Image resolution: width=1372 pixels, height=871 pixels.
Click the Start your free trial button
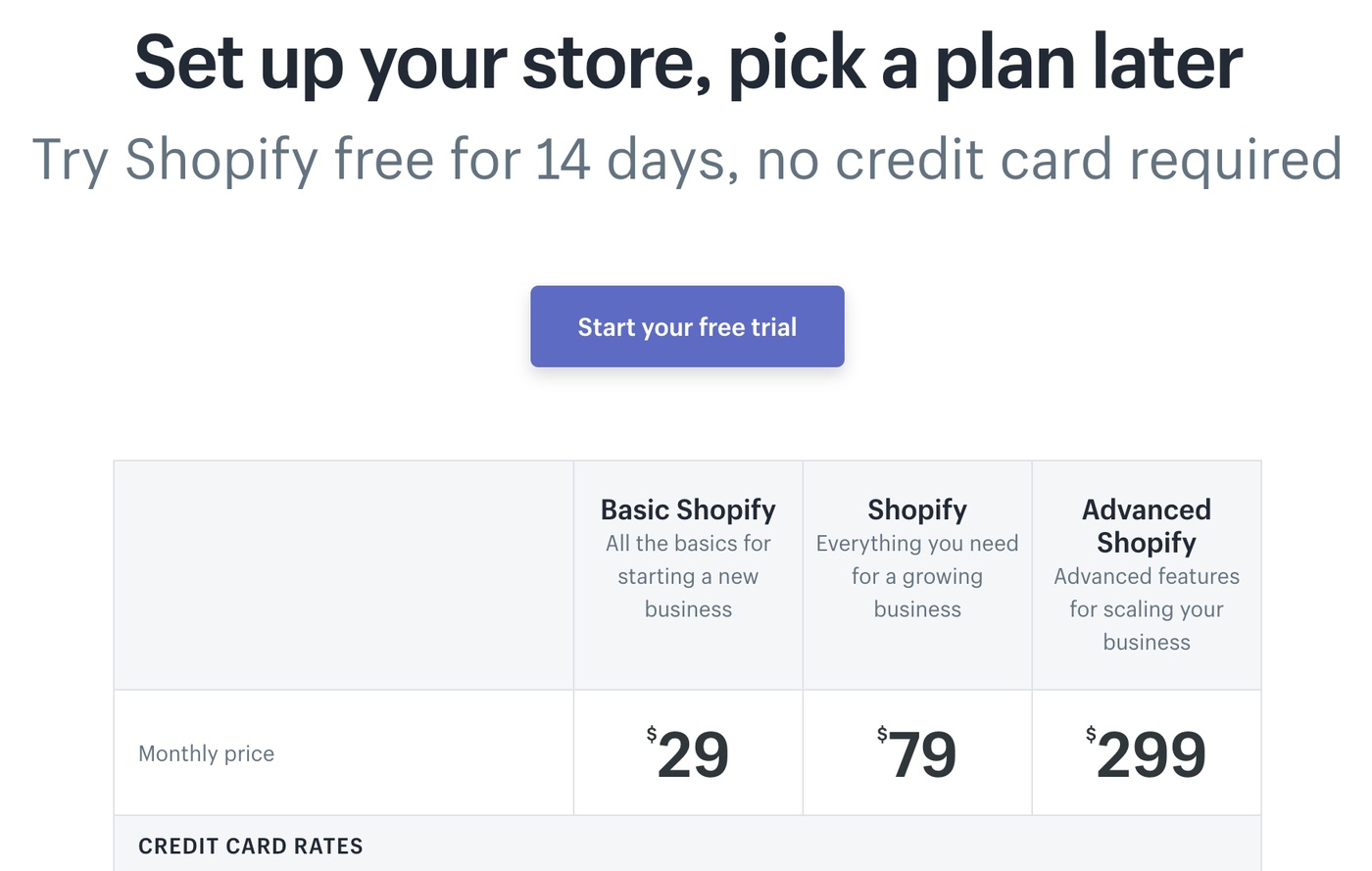click(687, 326)
